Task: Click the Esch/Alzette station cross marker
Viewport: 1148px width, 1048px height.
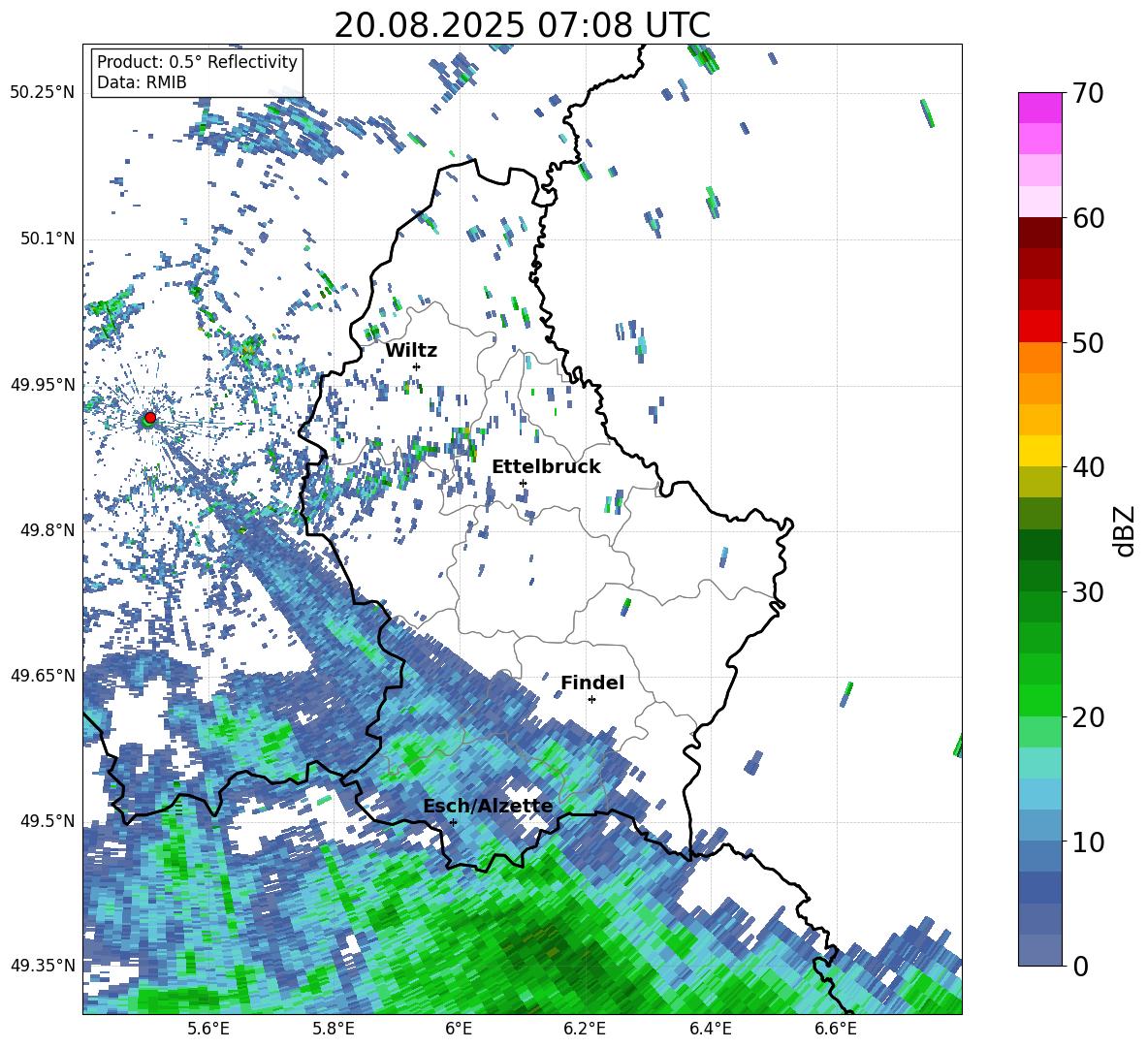Action: (453, 822)
